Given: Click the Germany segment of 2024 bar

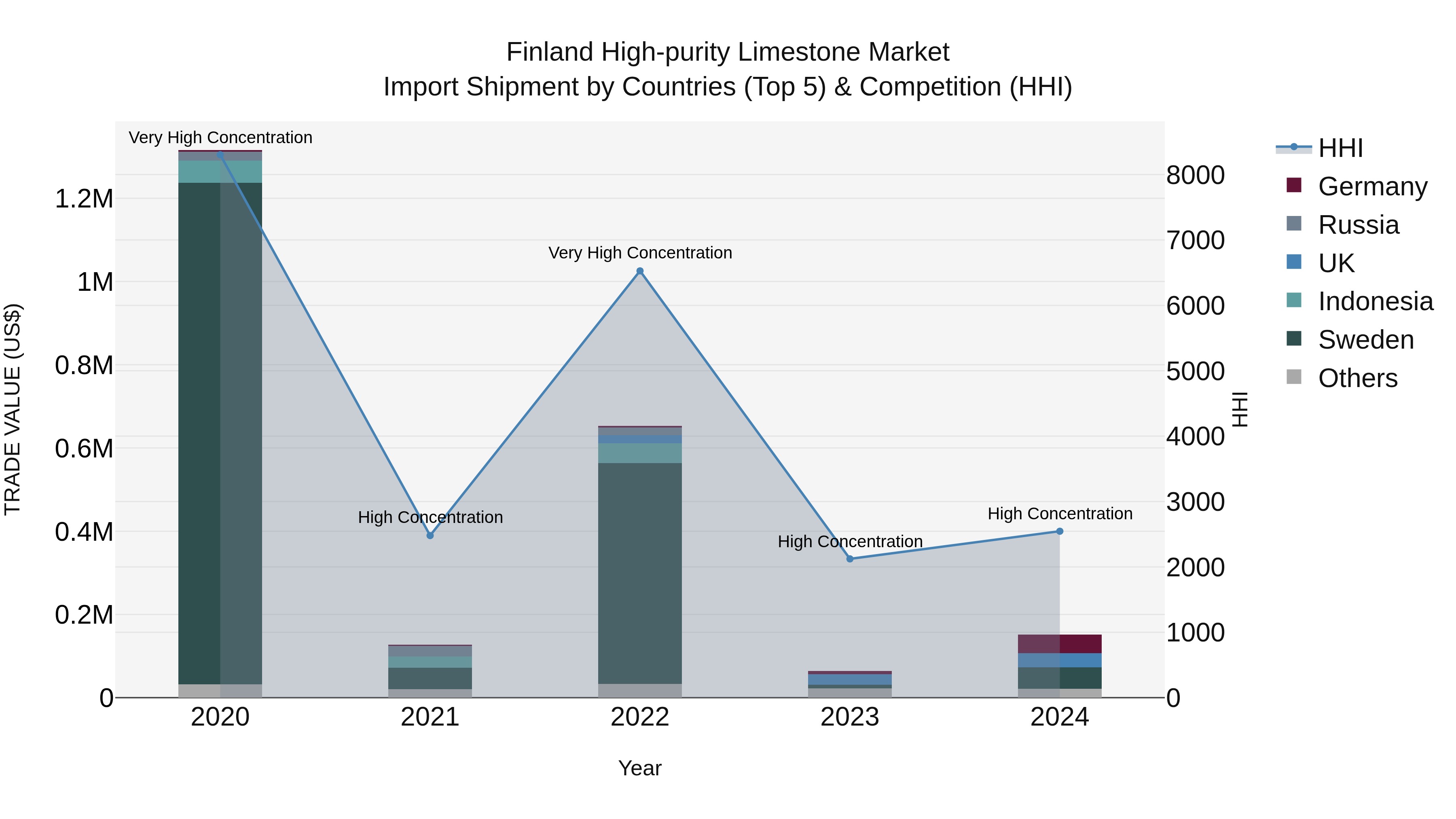Looking at the screenshot, I should pos(1060,644).
